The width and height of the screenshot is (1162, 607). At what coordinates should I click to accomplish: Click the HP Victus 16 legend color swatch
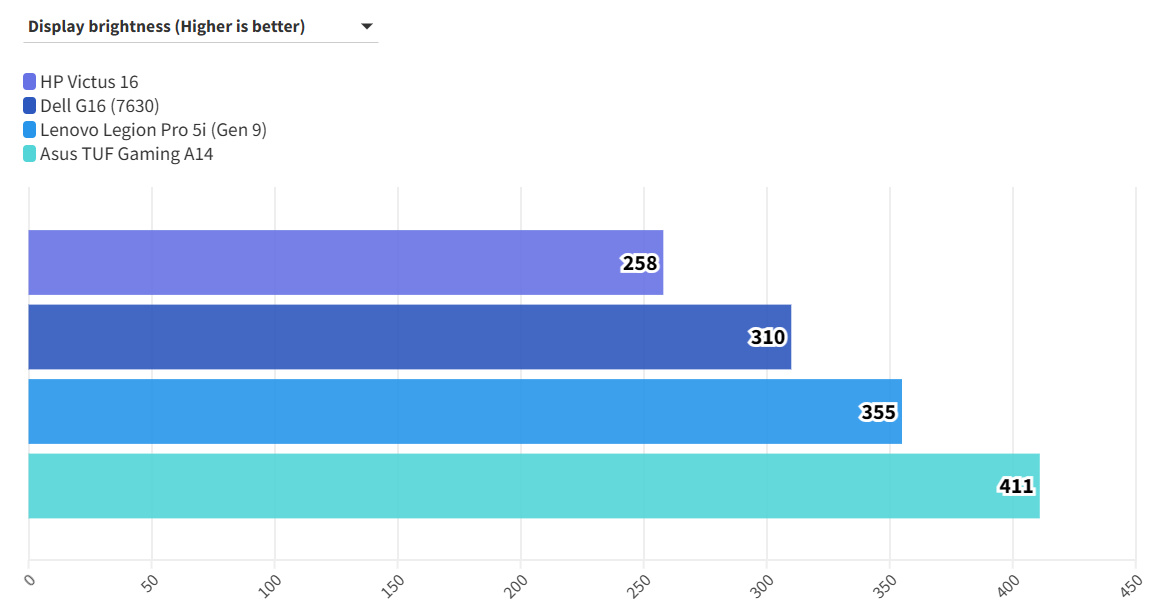pyautogui.click(x=30, y=82)
